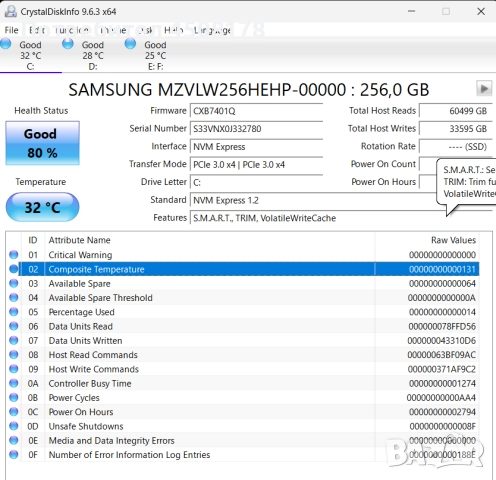Select the C: disk tab (Good 32 °C)
This screenshot has width=496, height=480.
pos(30,55)
